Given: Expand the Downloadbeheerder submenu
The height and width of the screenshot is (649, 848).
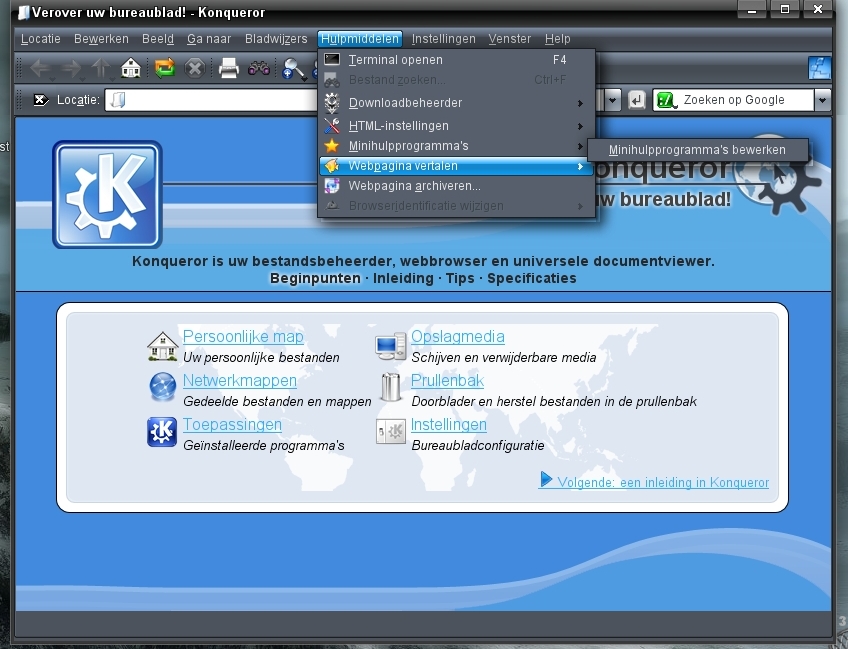Looking at the screenshot, I should click(580, 103).
